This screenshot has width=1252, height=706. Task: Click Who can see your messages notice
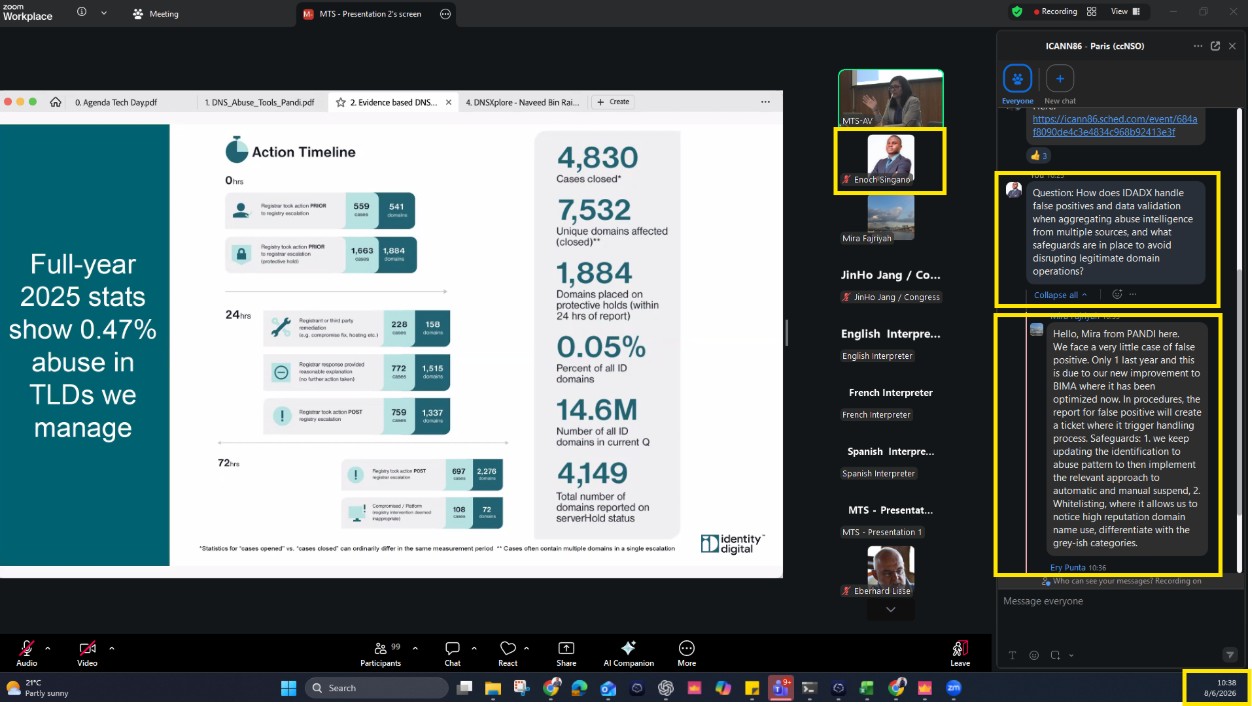(x=1121, y=581)
